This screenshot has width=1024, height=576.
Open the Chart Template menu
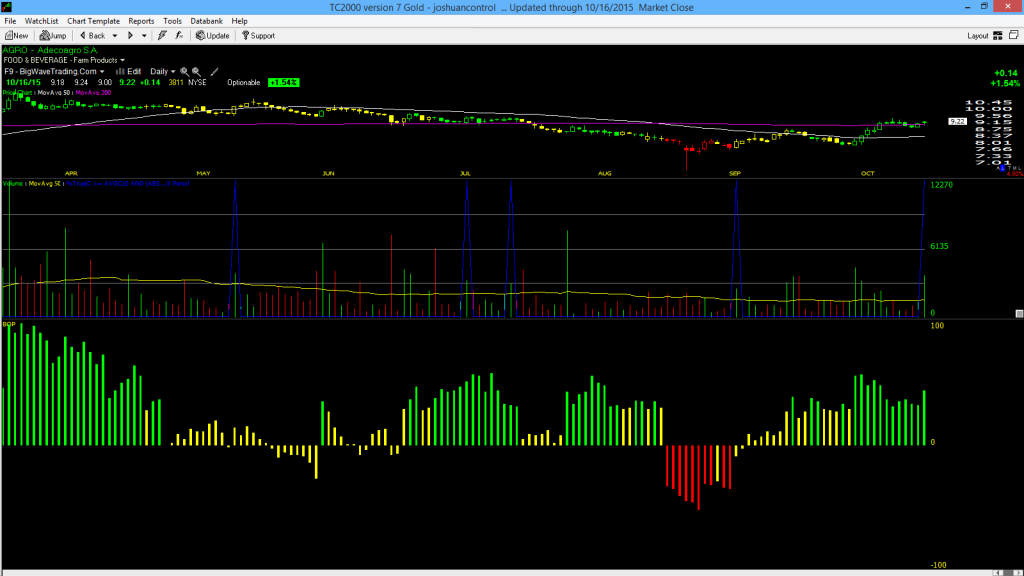click(93, 21)
